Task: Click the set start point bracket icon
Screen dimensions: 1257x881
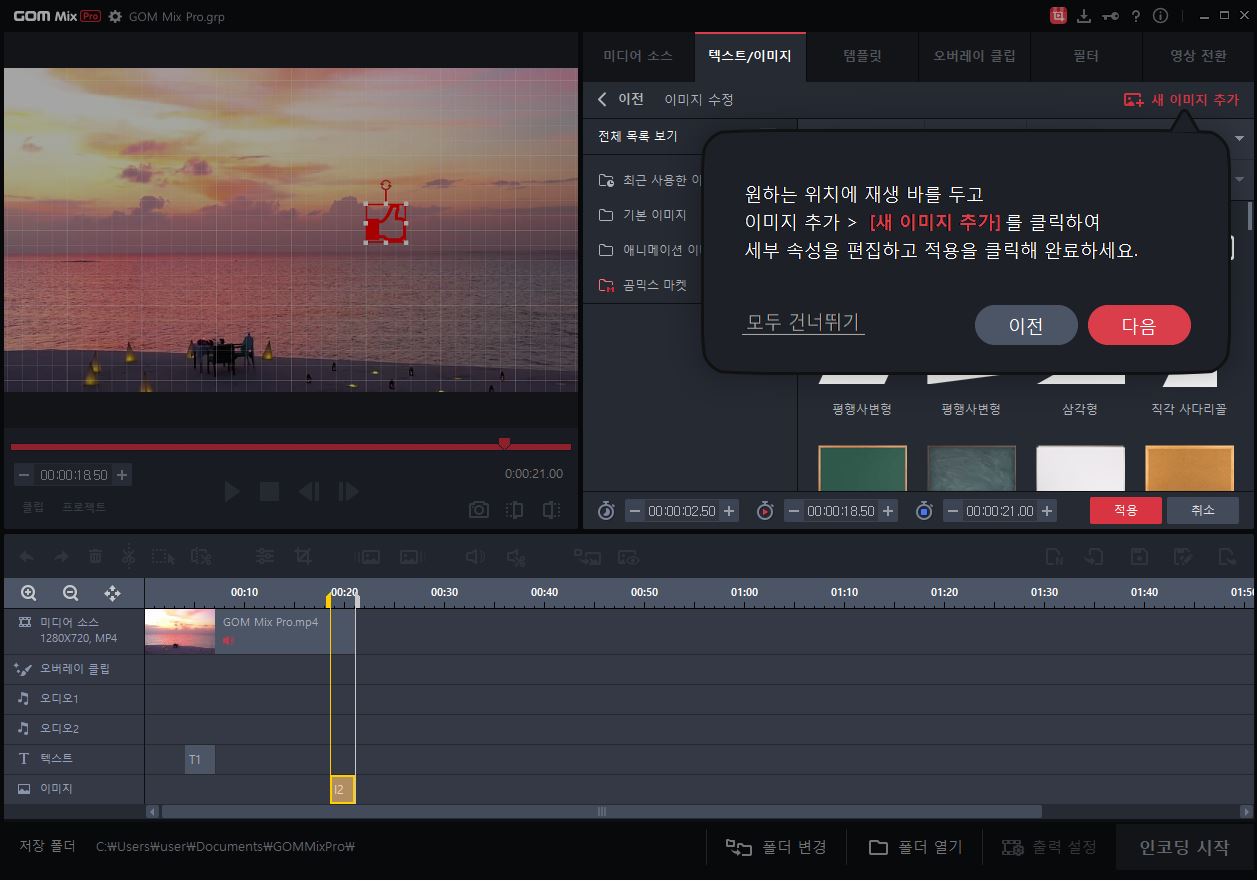Action: (x=514, y=510)
